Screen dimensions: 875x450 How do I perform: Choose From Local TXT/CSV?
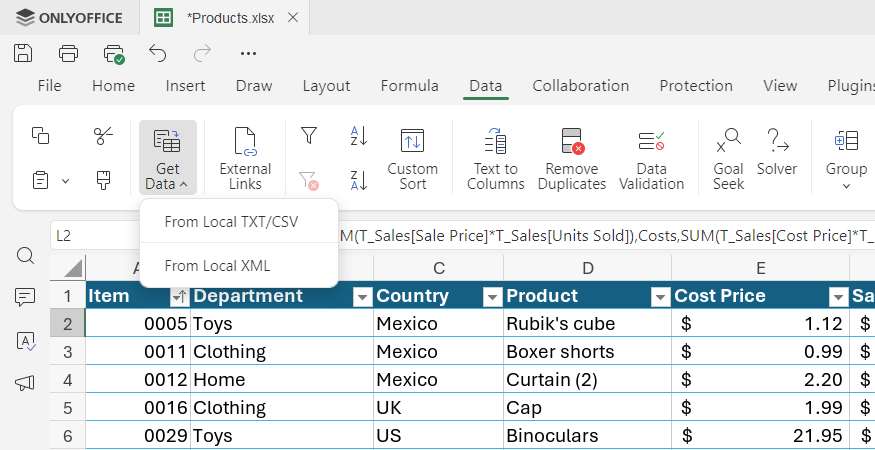239,222
